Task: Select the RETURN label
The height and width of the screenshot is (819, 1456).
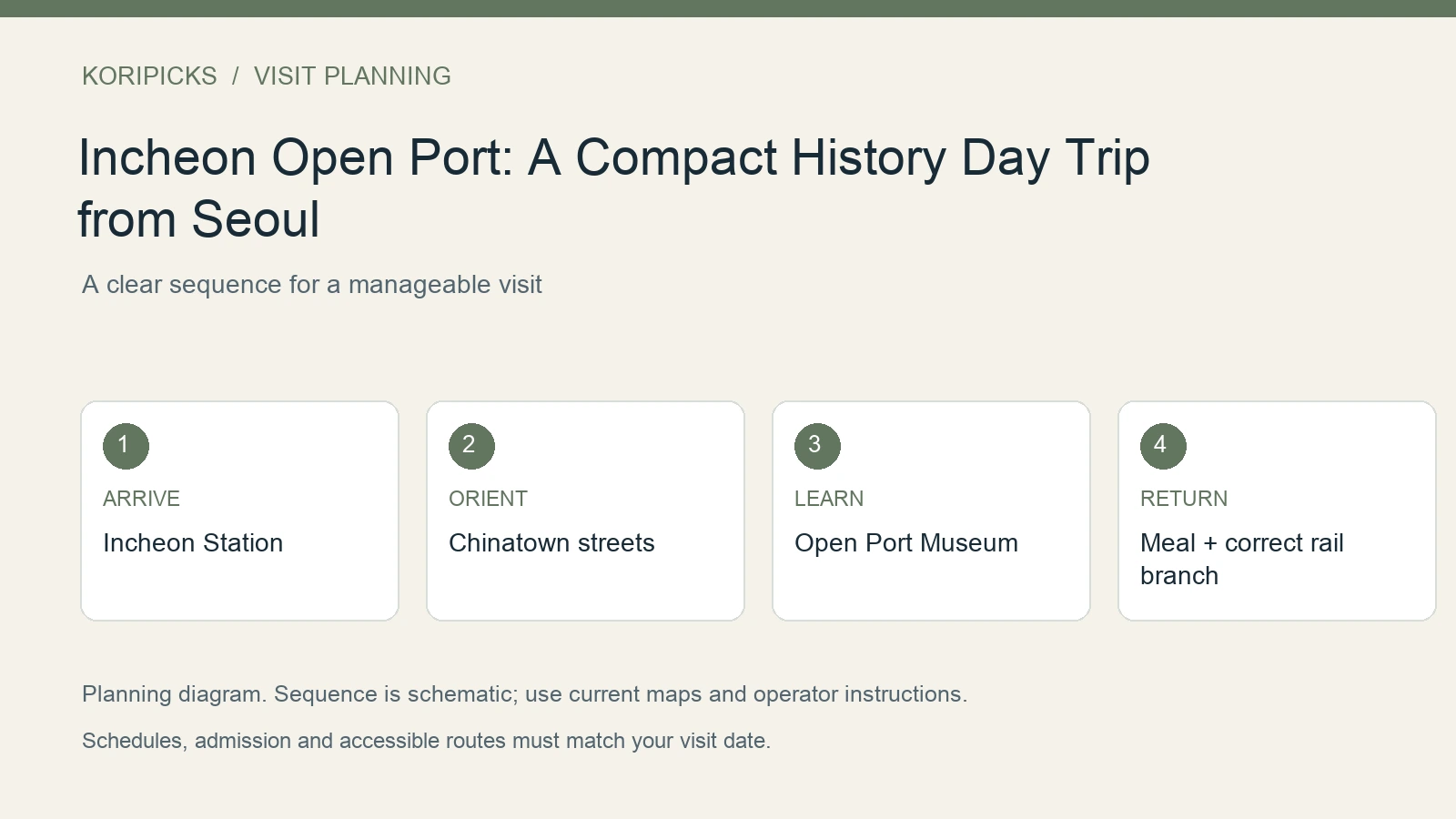Action: pos(1184,499)
